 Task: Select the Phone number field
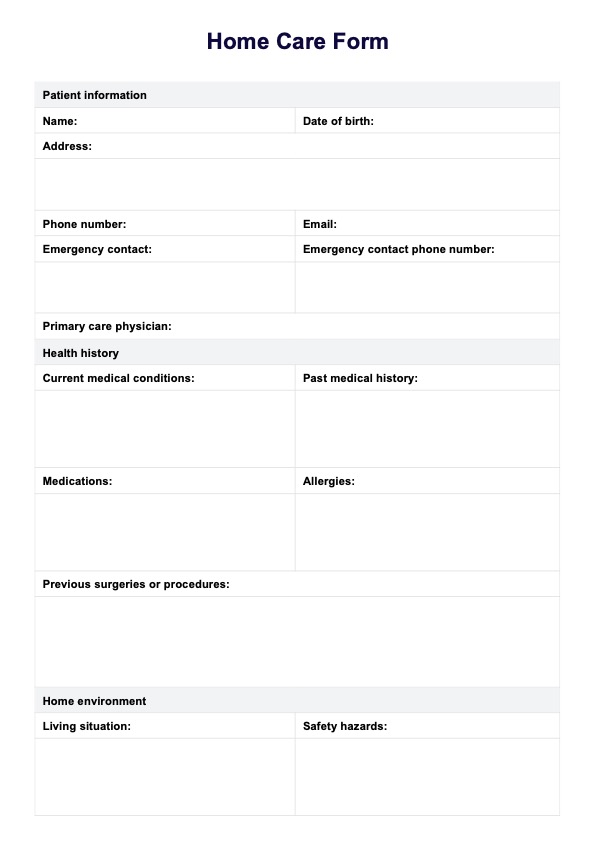[x=165, y=224]
